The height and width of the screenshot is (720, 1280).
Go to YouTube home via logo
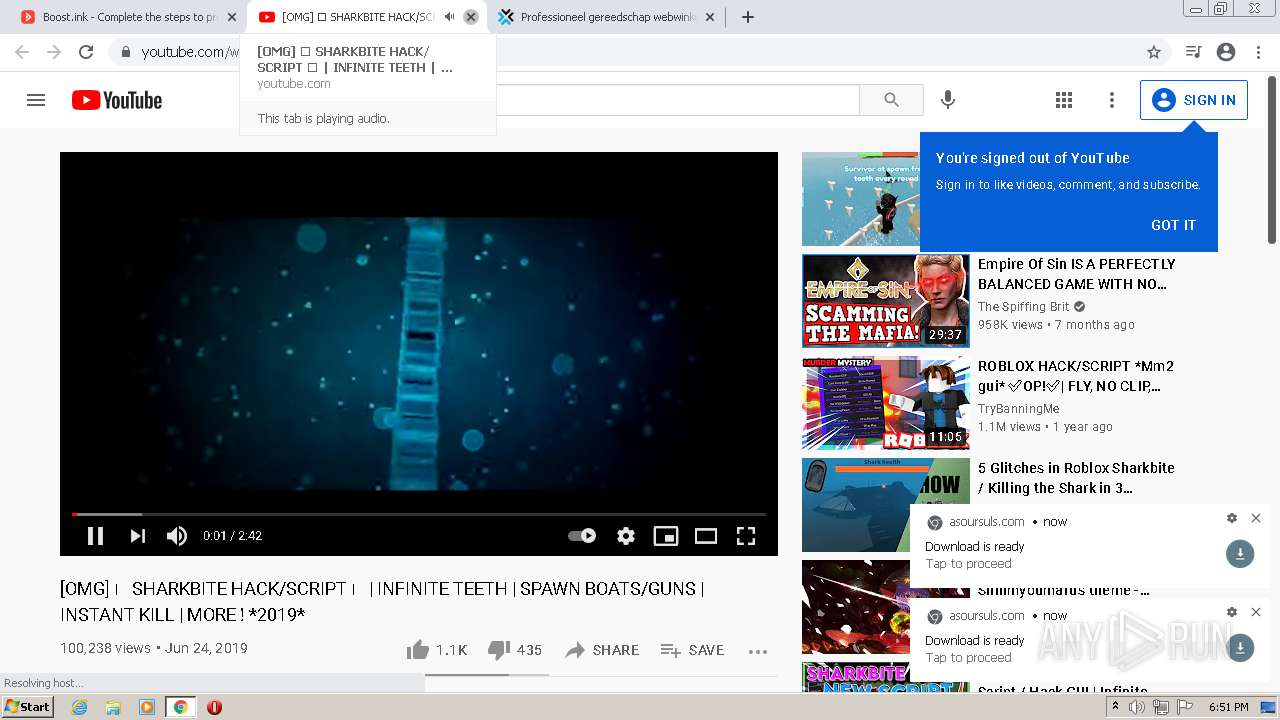pos(117,100)
